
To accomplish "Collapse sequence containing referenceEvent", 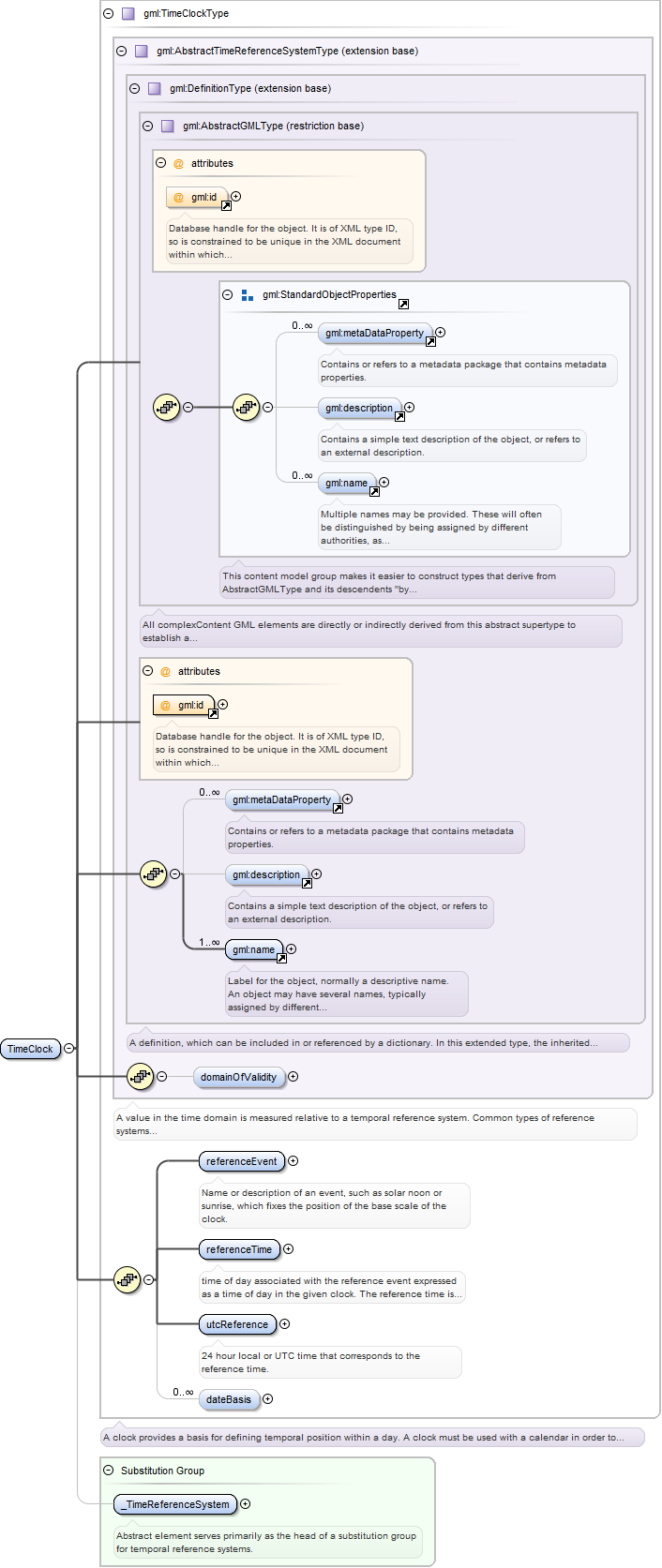I will tap(149, 1279).
